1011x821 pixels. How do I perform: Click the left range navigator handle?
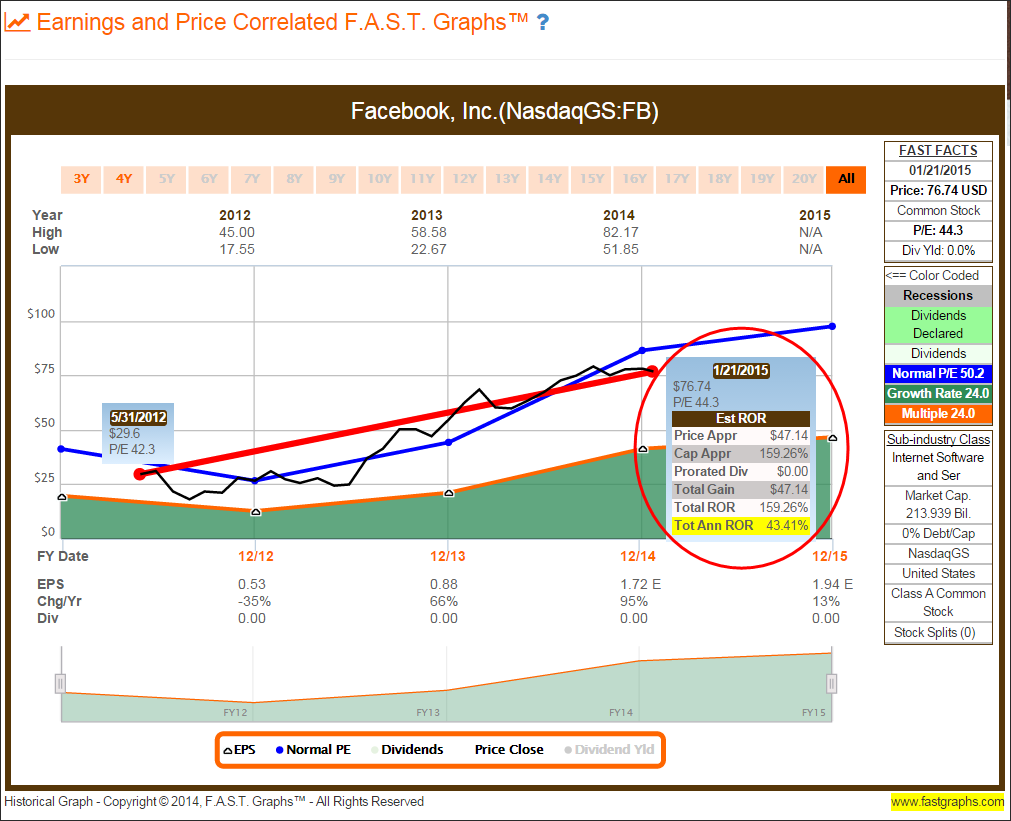tap(60, 683)
